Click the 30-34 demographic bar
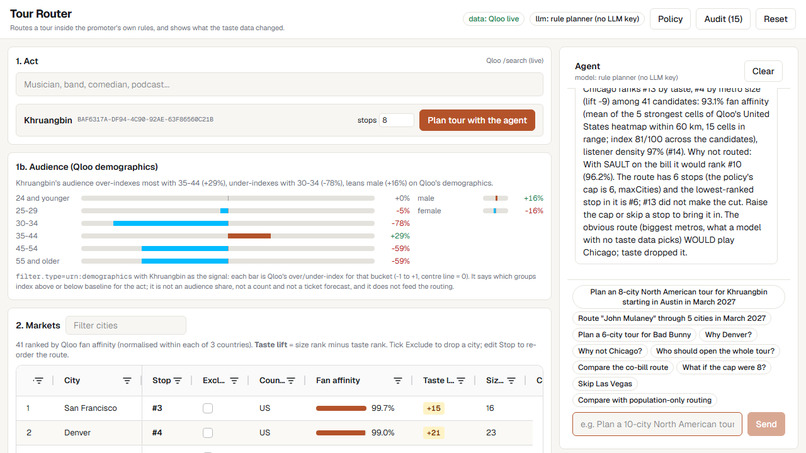Viewport: 806px width, 453px height. click(171, 223)
